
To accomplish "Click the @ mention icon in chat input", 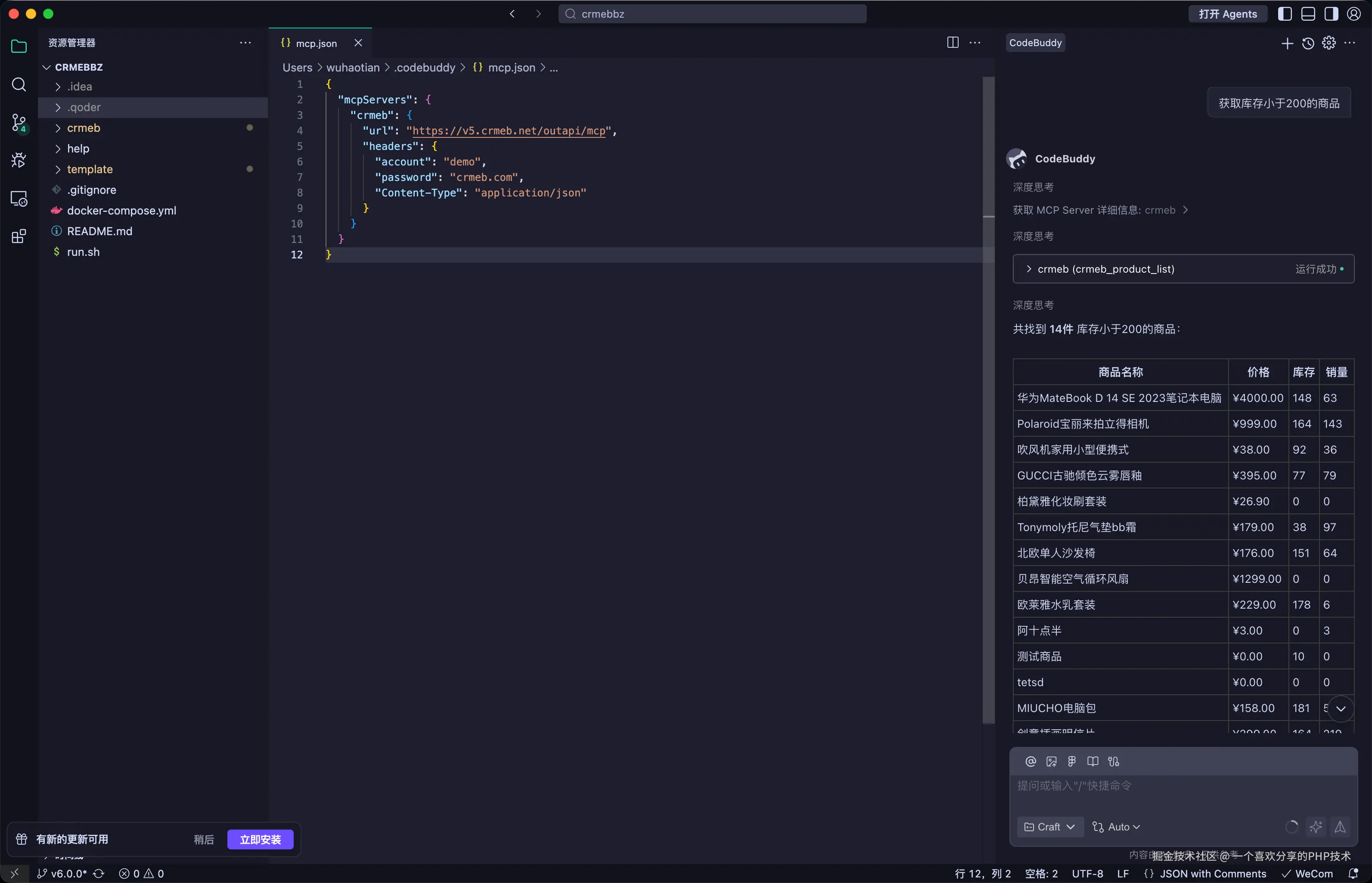I will 1031,762.
